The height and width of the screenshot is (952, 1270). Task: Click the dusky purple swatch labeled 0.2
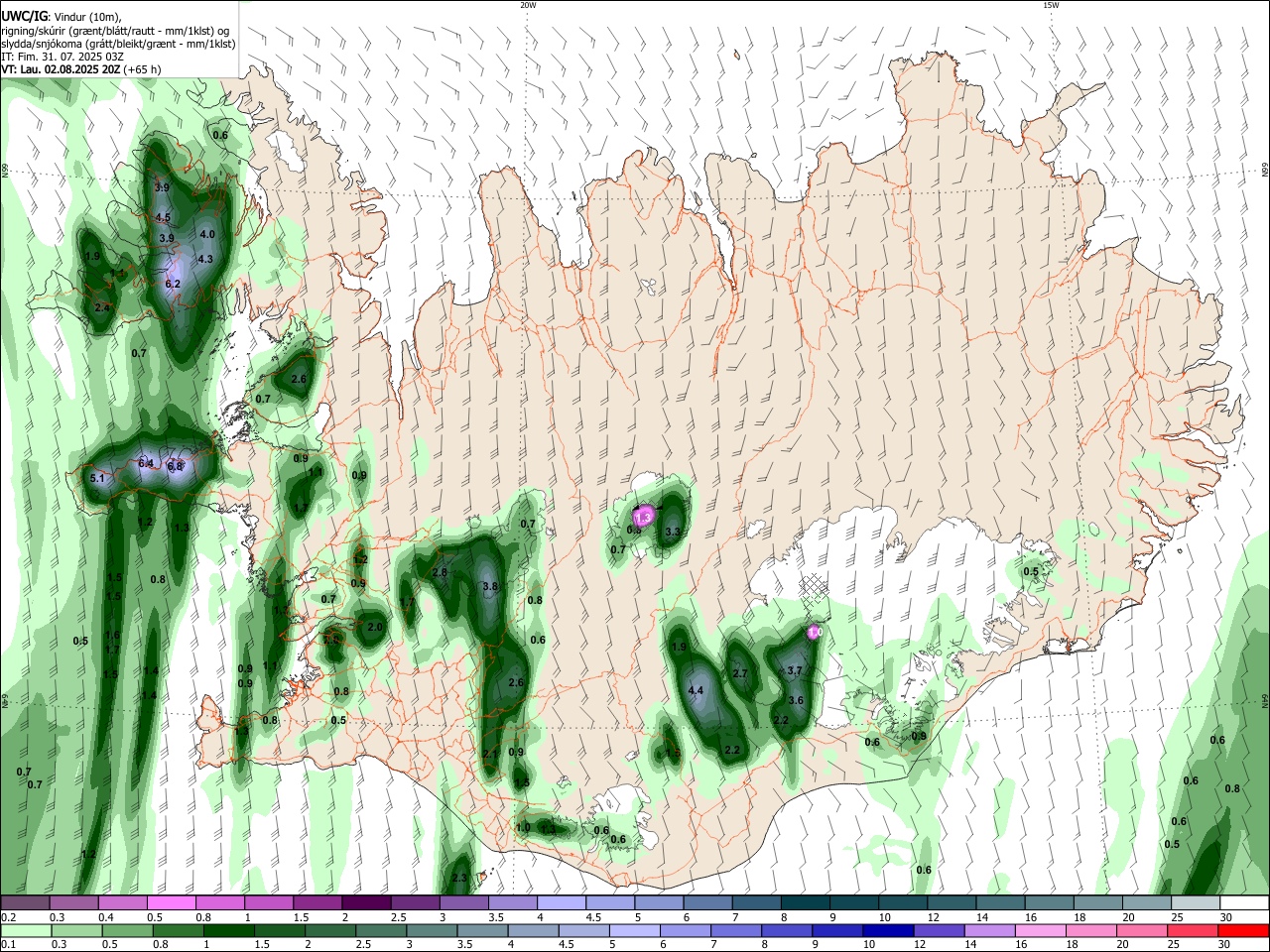[26, 903]
